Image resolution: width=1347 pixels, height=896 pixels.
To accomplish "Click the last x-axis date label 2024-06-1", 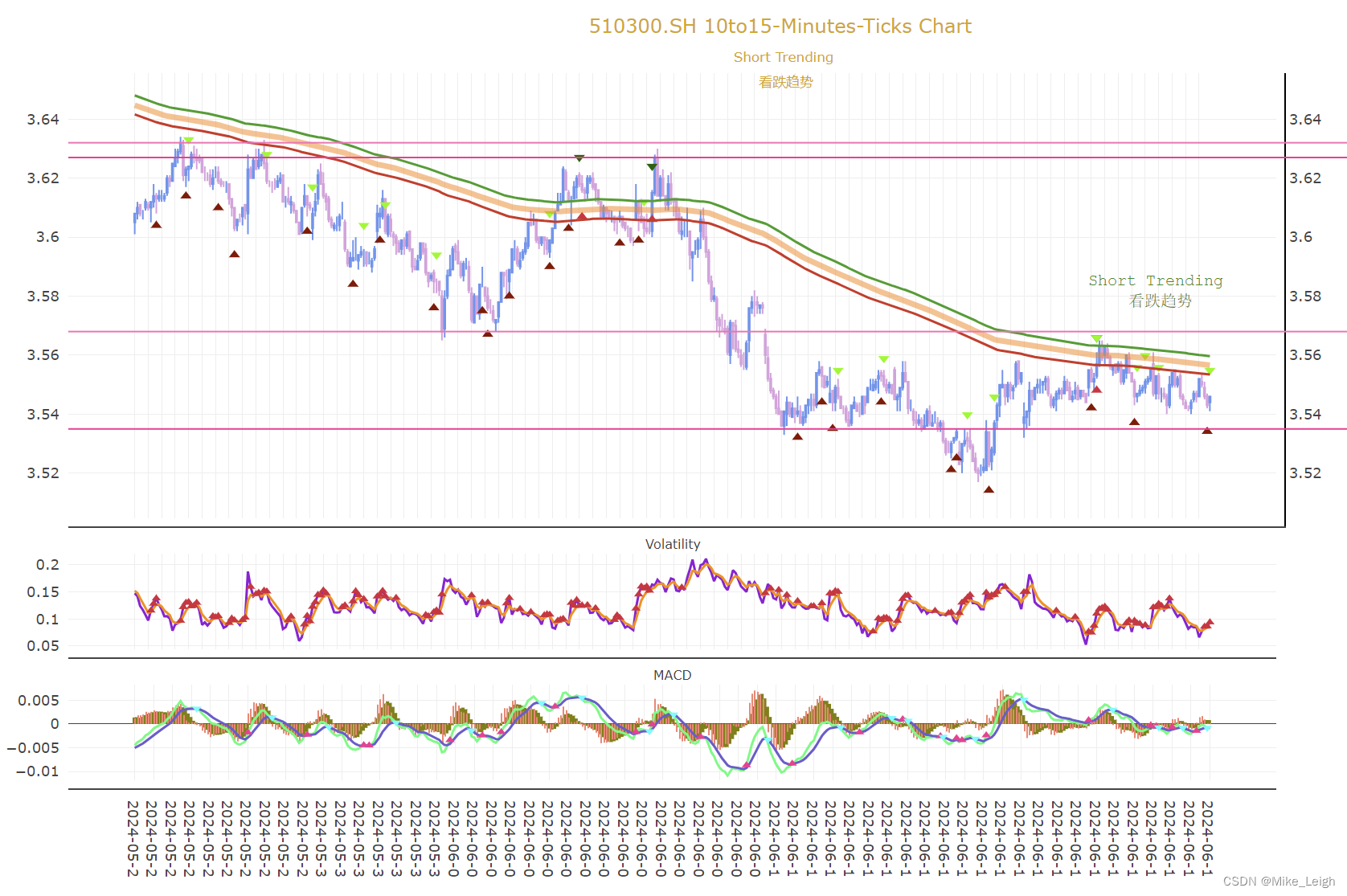I will tap(1207, 838).
